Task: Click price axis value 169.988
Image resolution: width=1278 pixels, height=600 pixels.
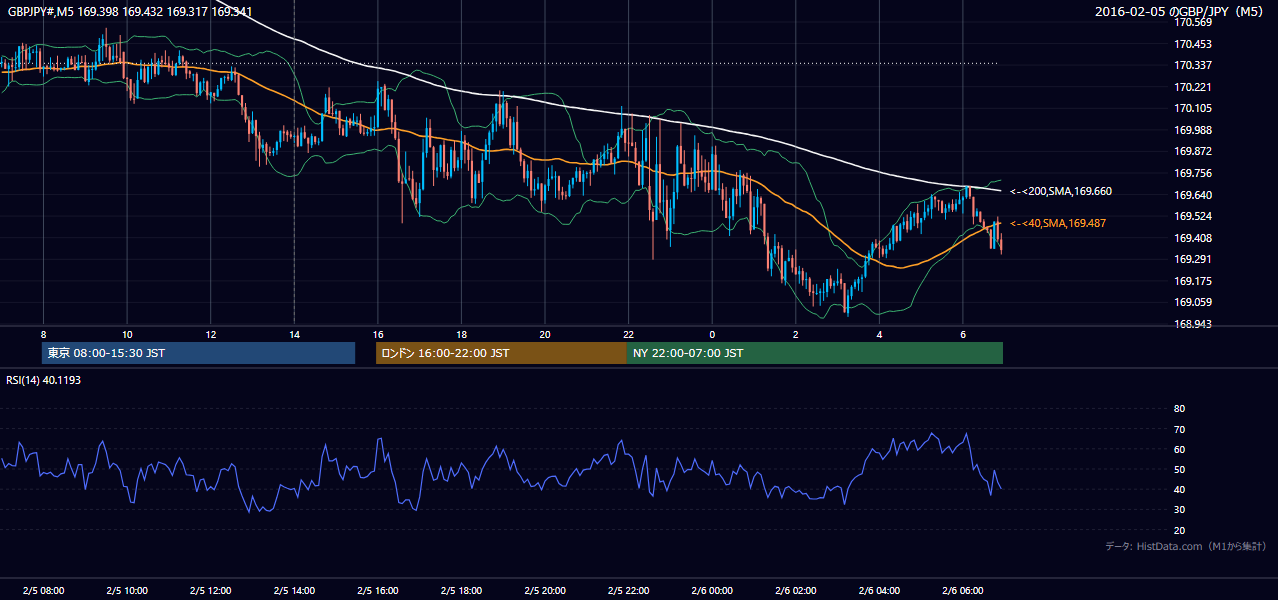Action: pos(1193,130)
